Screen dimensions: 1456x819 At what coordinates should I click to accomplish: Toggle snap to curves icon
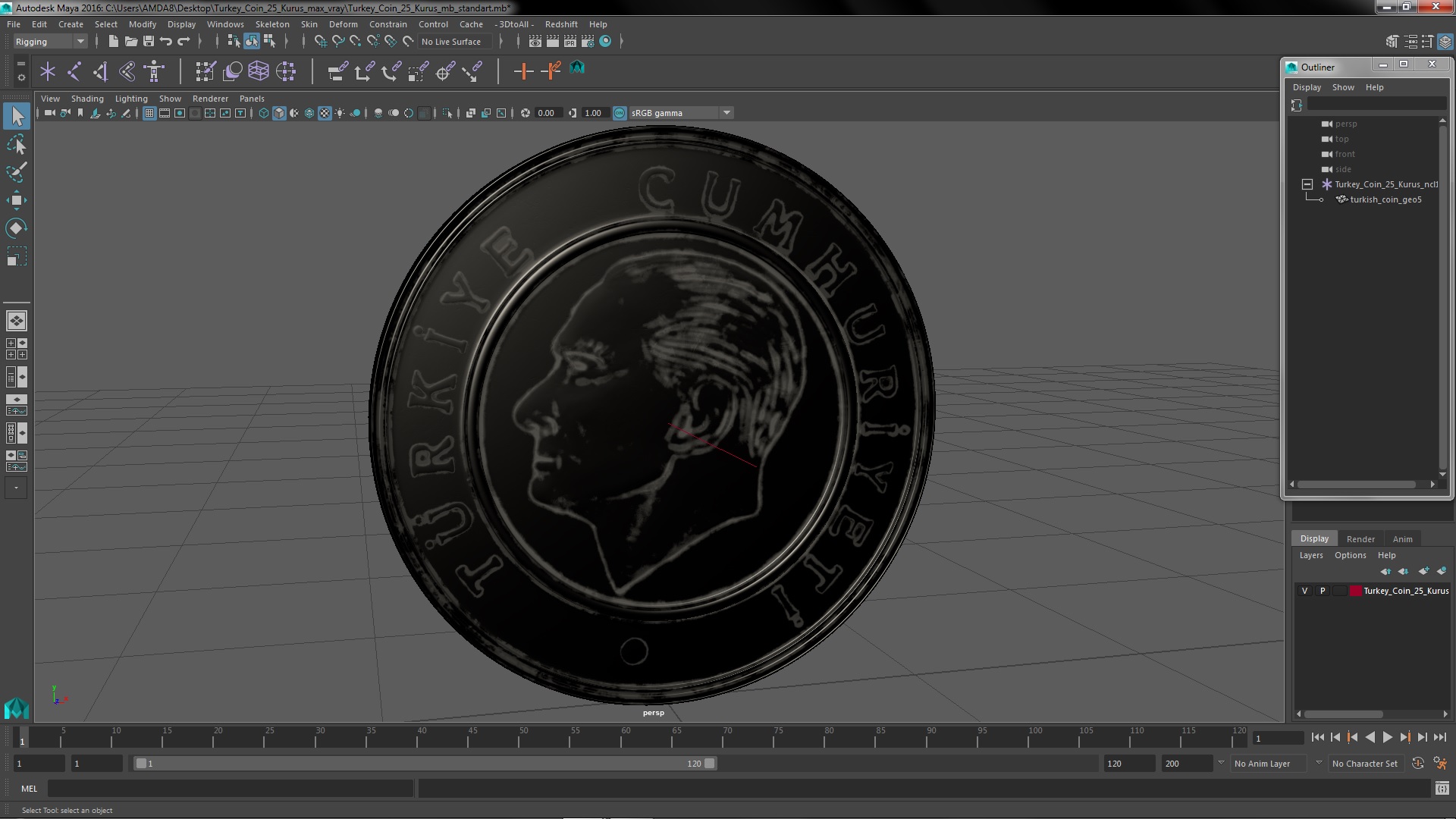click(x=337, y=41)
